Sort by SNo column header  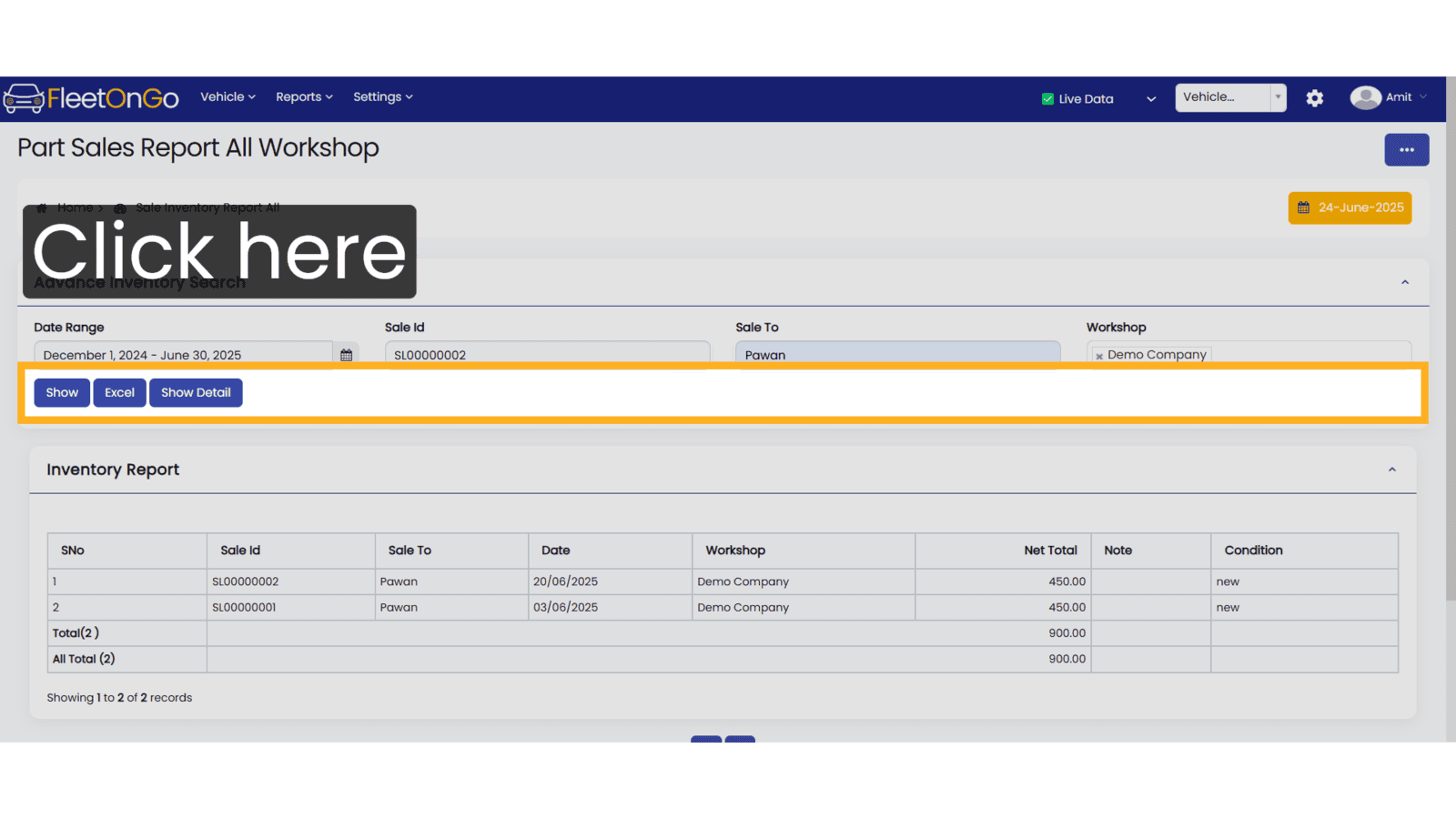(x=127, y=551)
